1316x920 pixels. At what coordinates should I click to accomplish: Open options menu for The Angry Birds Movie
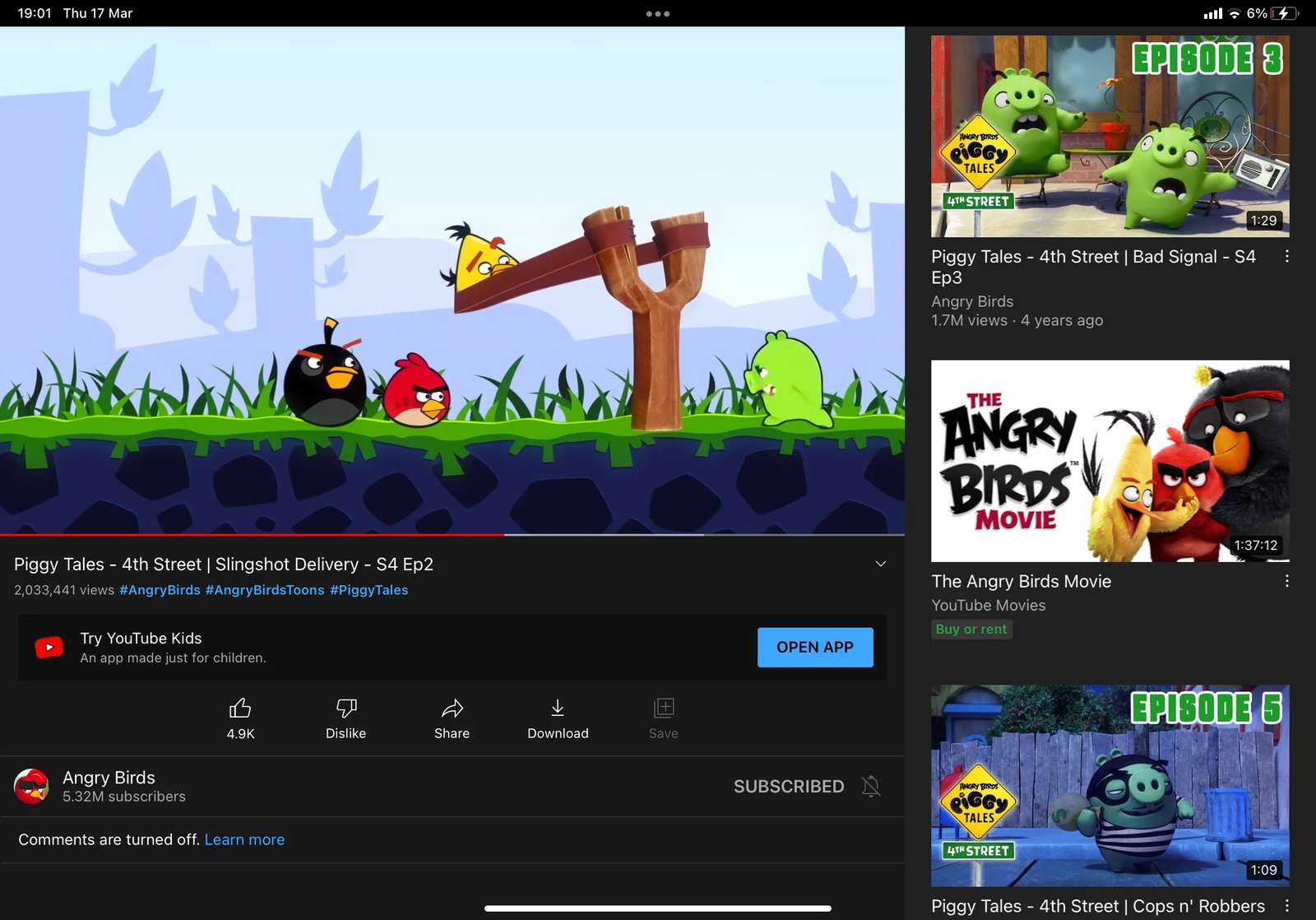(x=1286, y=581)
